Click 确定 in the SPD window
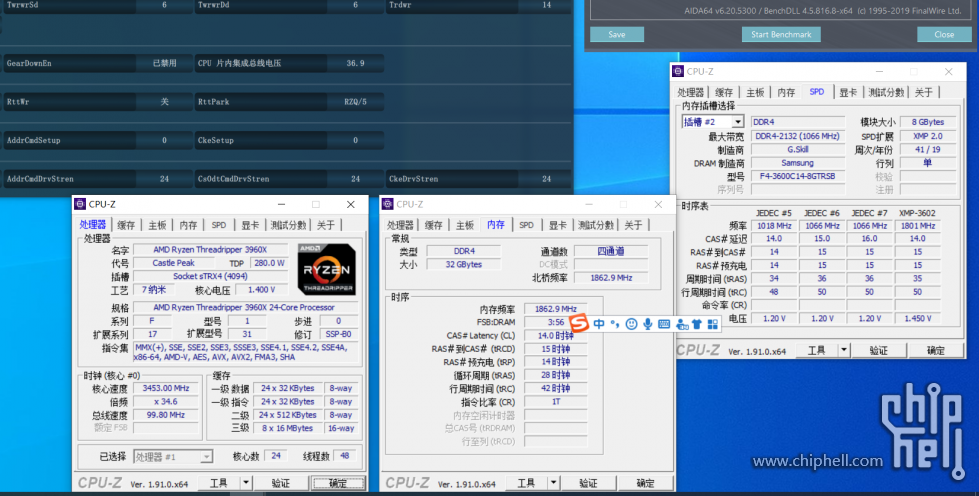979x496 pixels. click(935, 350)
